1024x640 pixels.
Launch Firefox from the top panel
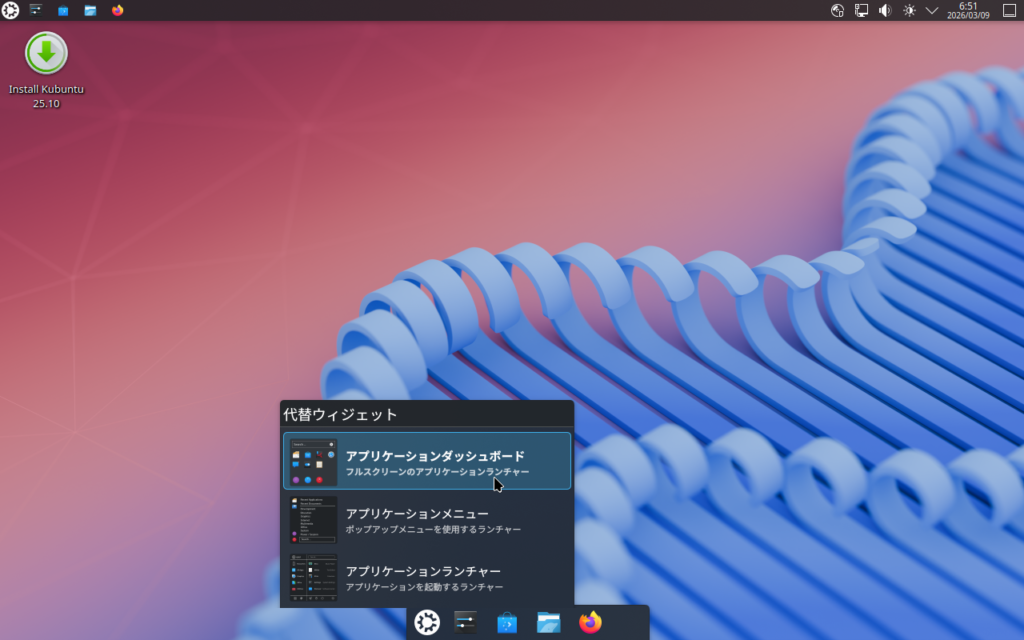click(x=117, y=10)
